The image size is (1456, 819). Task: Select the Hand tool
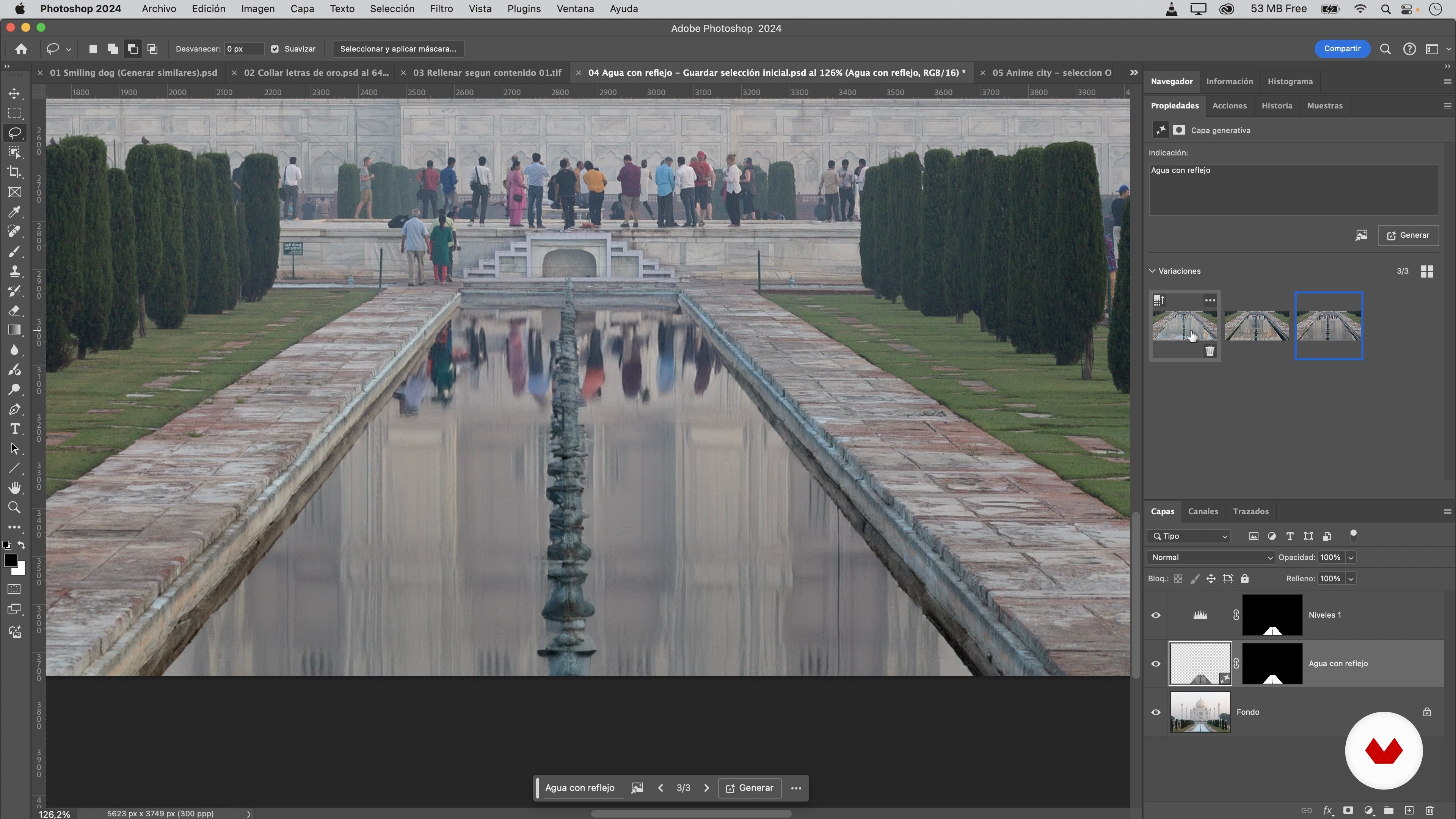click(x=15, y=487)
